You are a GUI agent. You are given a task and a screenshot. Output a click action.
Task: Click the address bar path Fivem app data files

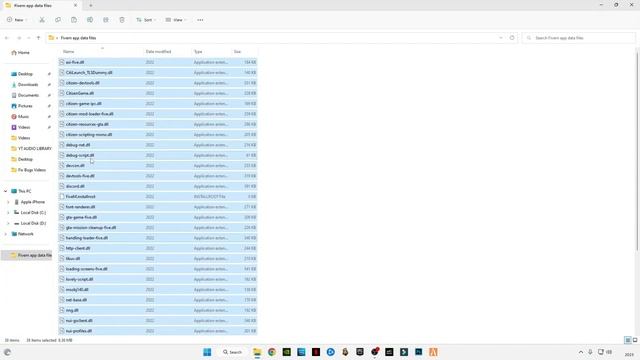[x=78, y=38]
